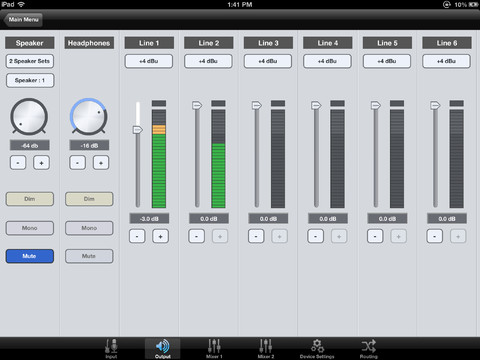Decrease Line 3 level with minus
Viewport: 480px width, 360px height.
256,236
